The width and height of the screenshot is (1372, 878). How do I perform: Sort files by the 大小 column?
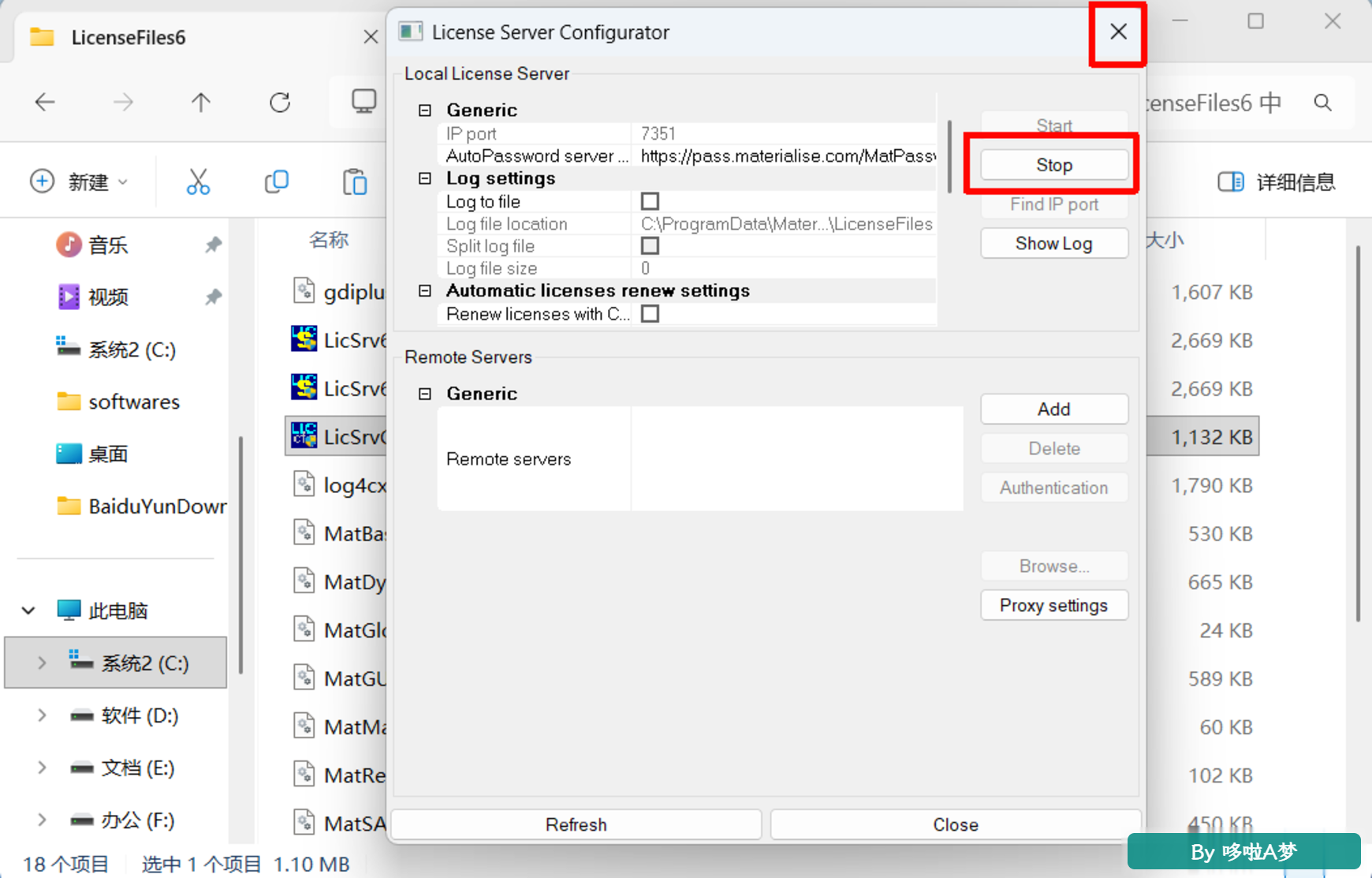[x=1165, y=240]
